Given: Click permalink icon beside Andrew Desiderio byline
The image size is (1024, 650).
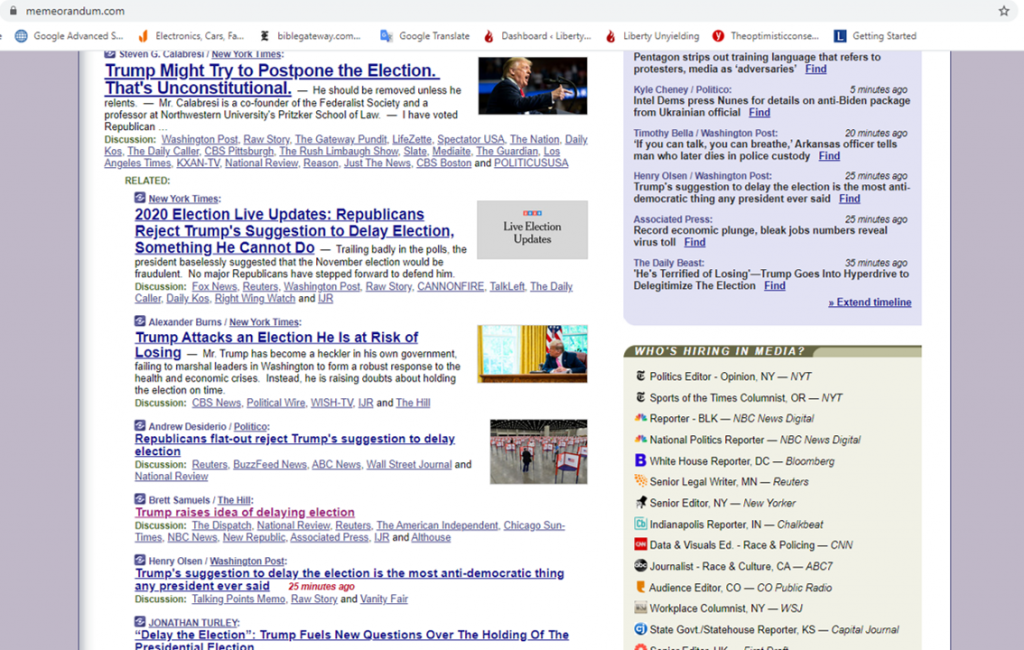Looking at the screenshot, I should click(x=140, y=425).
